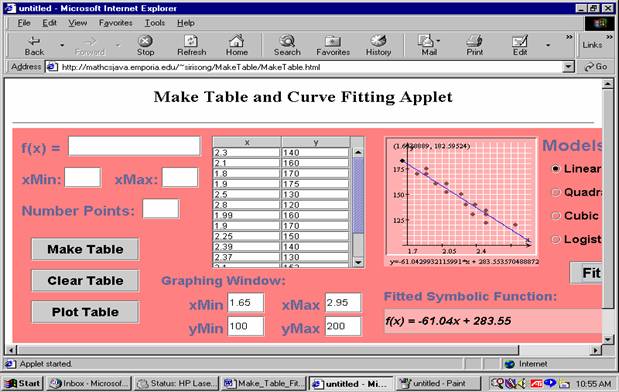This screenshot has width=619, height=392.
Task: Expand the Address bar dropdown arrow
Action: coord(568,67)
